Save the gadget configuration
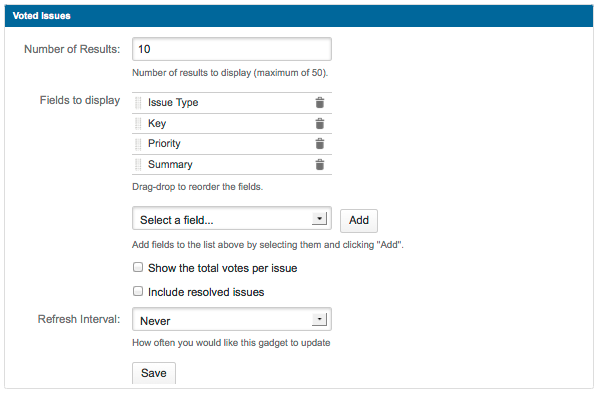Image resolution: width=597 pixels, height=395 pixels. (154, 373)
